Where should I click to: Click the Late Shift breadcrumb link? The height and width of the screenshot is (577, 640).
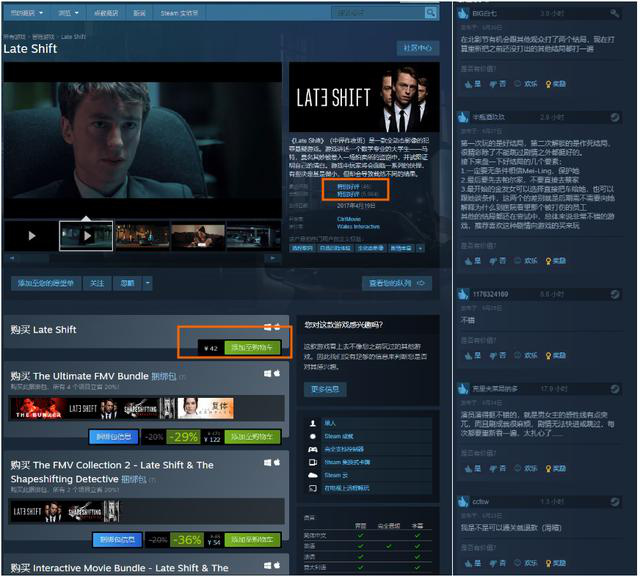point(73,37)
